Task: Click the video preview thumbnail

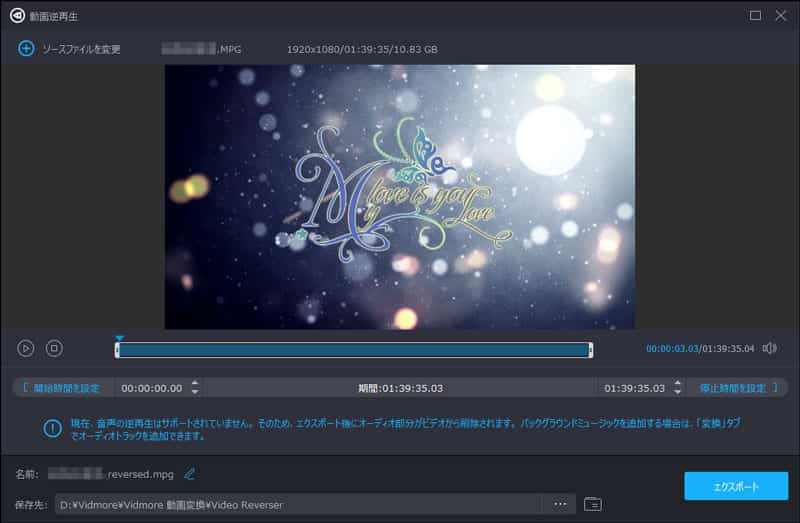Action: coord(399,196)
